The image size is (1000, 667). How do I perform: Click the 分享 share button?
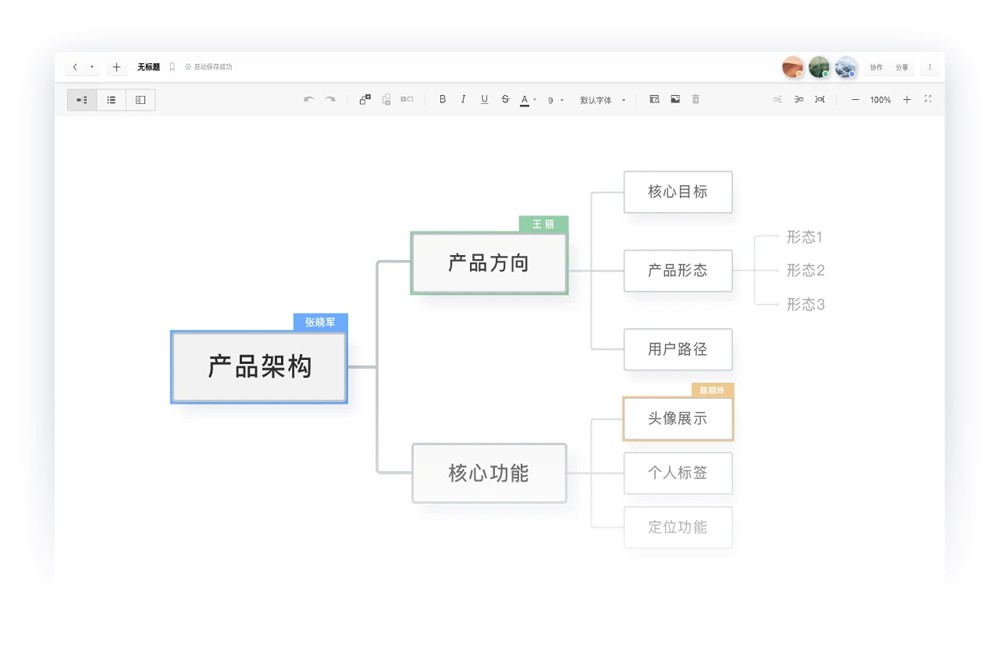click(902, 67)
